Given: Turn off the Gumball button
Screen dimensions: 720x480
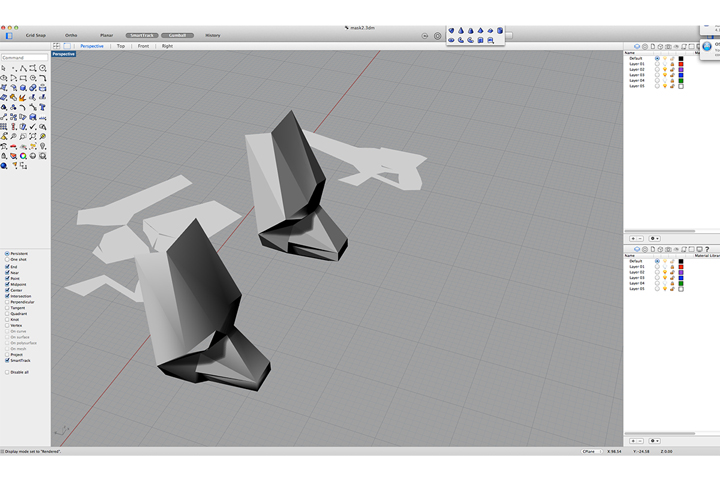Looking at the screenshot, I should [177, 35].
